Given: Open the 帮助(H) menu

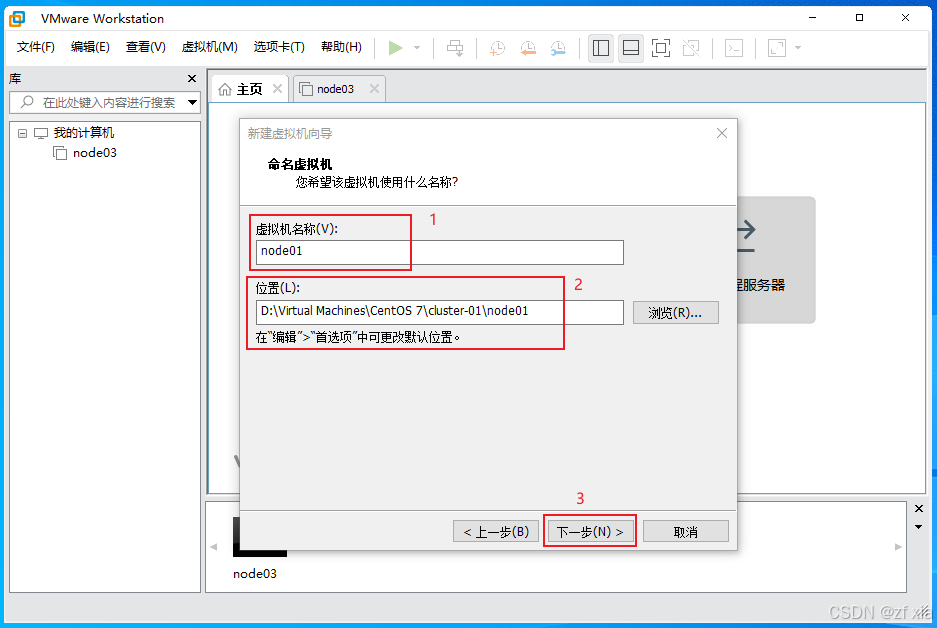Looking at the screenshot, I should [x=341, y=47].
